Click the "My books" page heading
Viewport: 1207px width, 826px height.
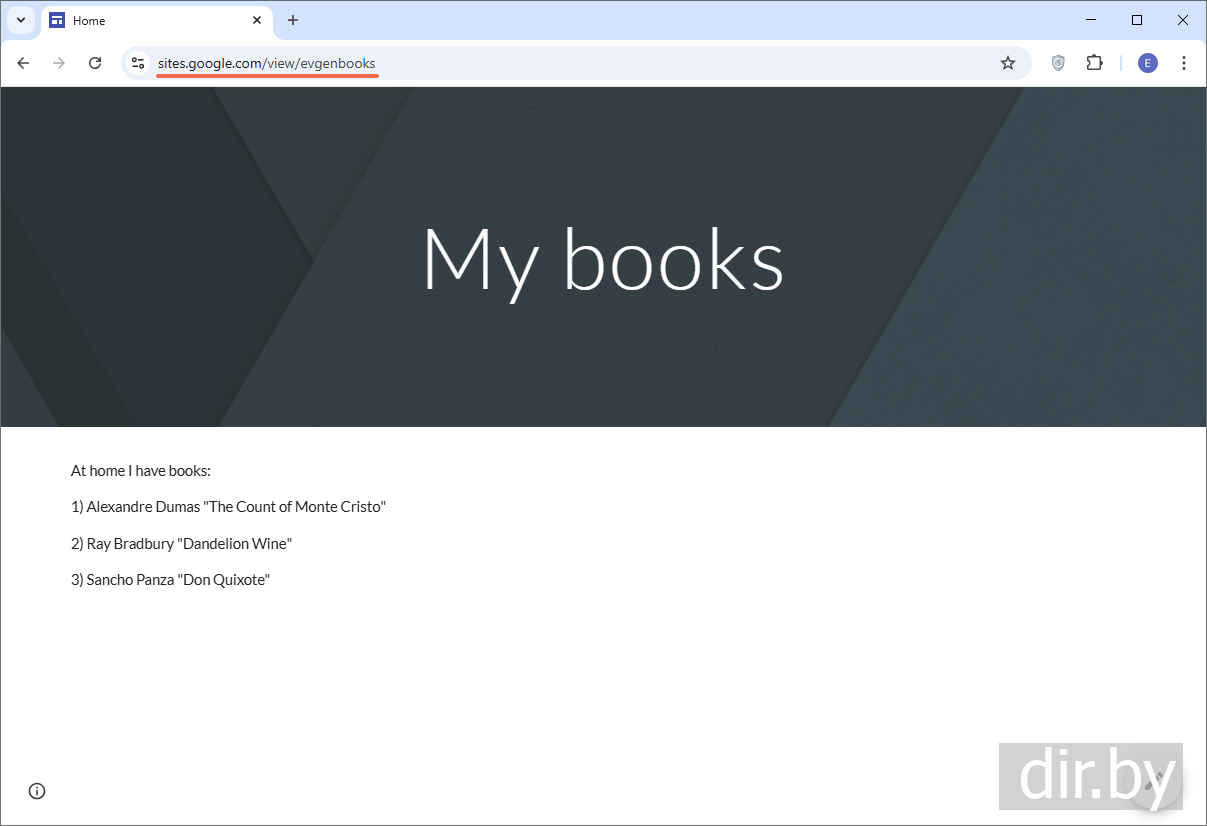pyautogui.click(x=603, y=259)
